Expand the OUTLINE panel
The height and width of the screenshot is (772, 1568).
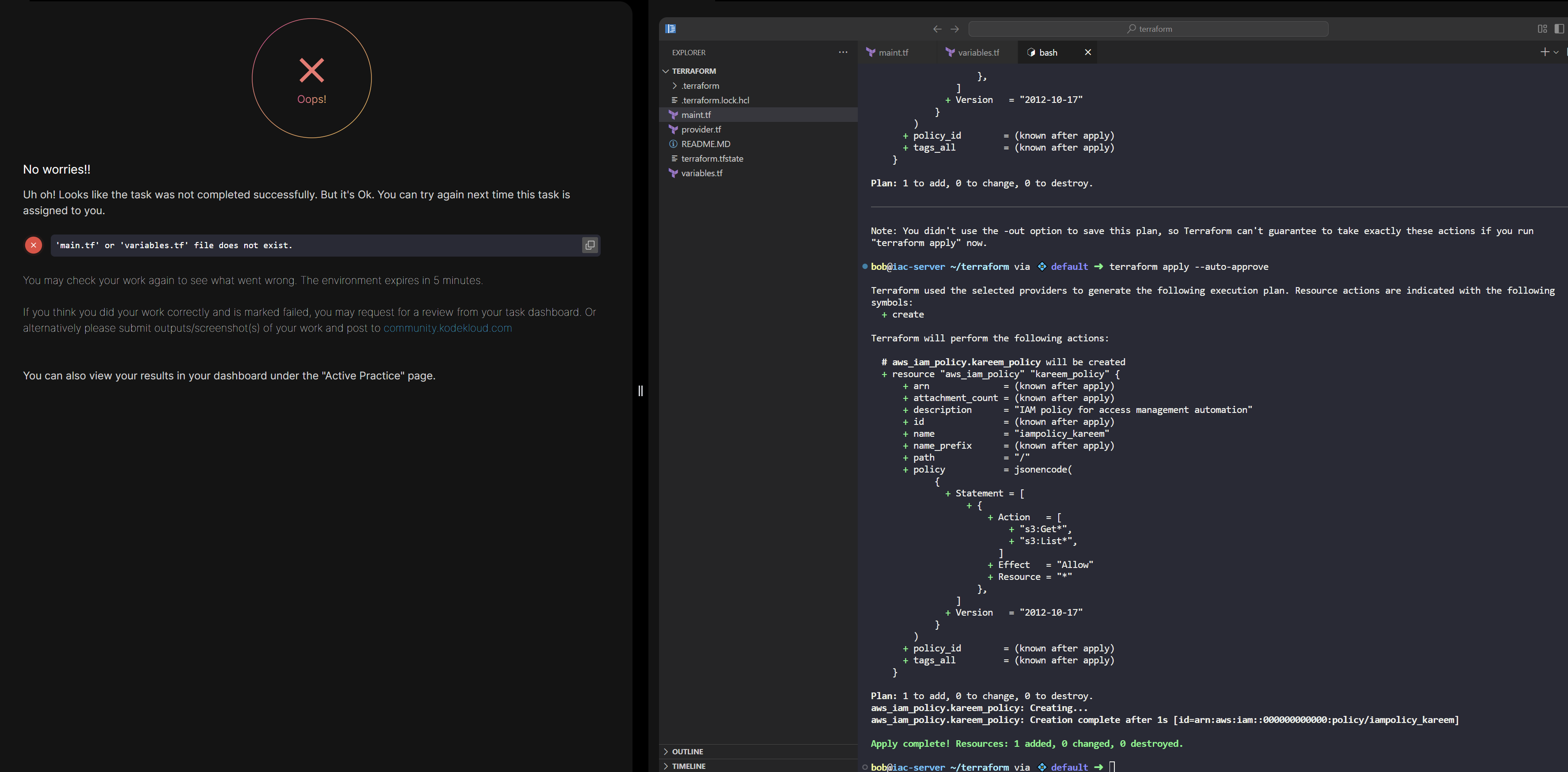(x=687, y=751)
